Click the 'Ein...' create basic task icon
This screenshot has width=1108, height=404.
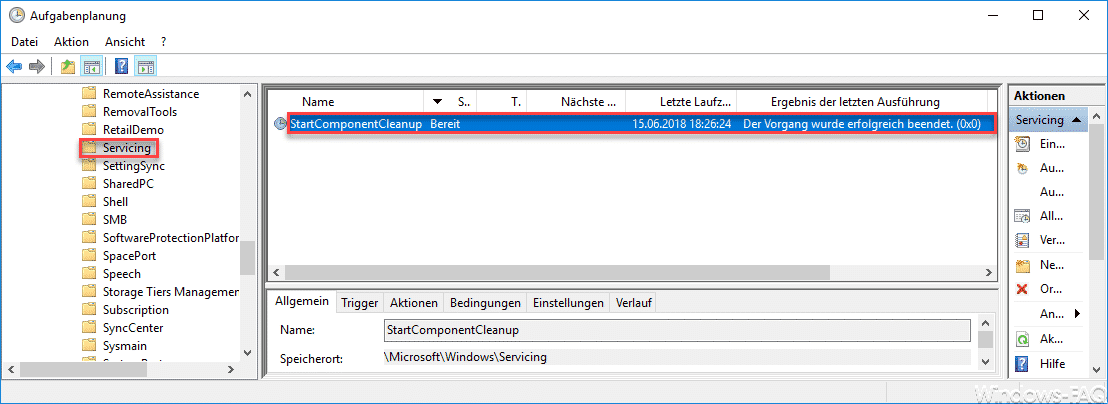click(1022, 144)
